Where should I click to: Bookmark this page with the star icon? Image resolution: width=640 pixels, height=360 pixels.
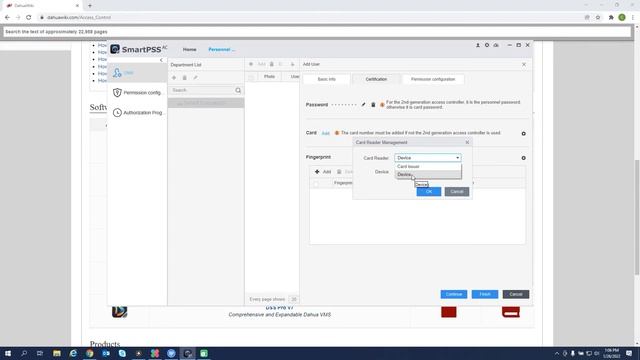pyautogui.click(x=598, y=18)
